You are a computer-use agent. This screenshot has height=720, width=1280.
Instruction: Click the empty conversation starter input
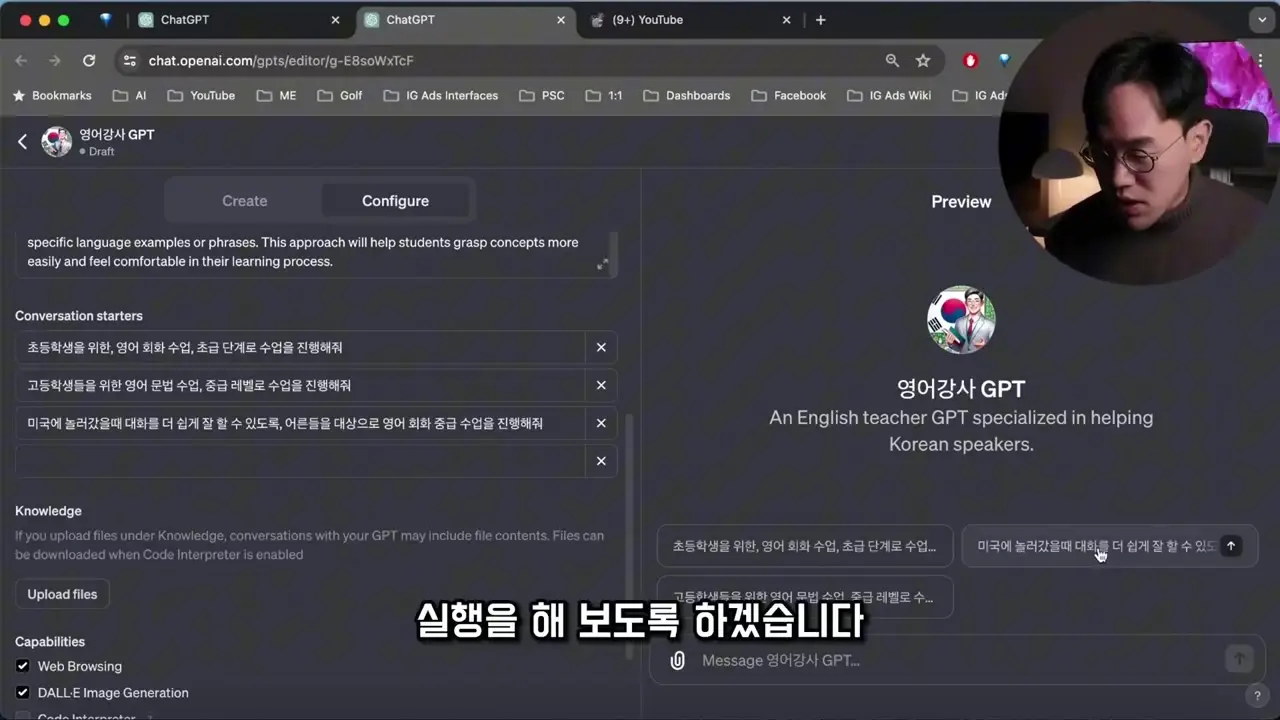(300, 461)
